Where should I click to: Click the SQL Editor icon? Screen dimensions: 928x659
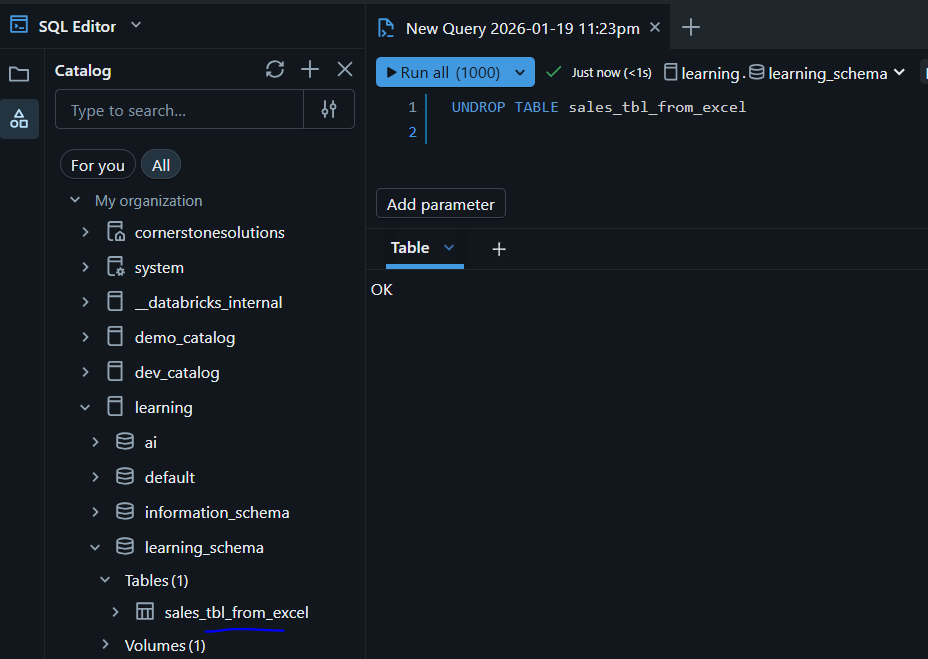(x=19, y=25)
